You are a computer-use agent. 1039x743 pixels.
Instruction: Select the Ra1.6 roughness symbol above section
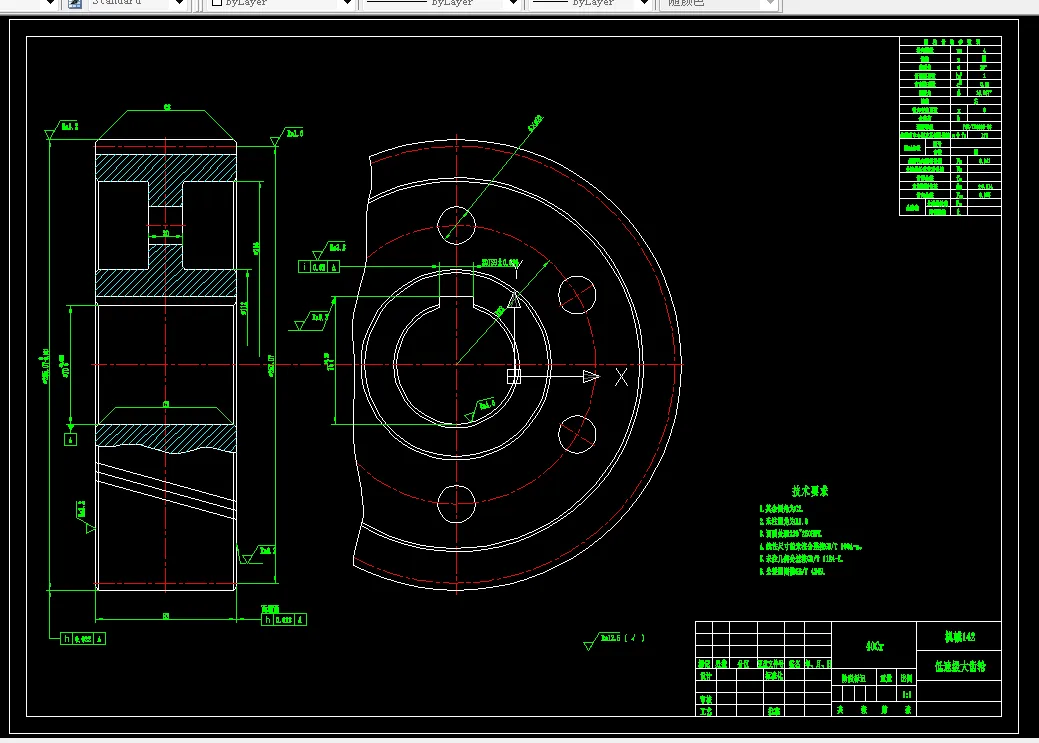click(x=286, y=137)
